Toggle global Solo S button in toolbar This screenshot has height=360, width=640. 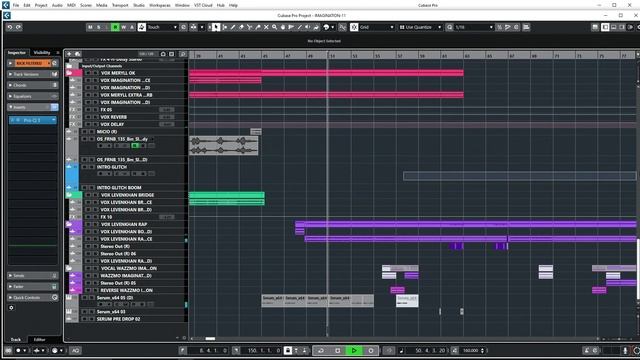coord(98,27)
